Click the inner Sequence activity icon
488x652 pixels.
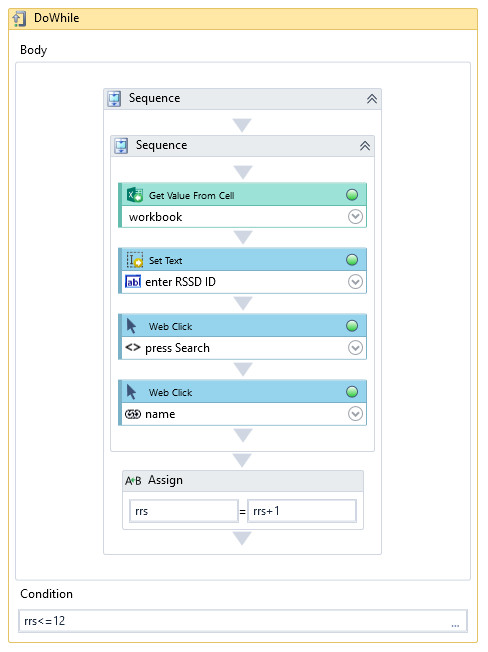(121, 146)
